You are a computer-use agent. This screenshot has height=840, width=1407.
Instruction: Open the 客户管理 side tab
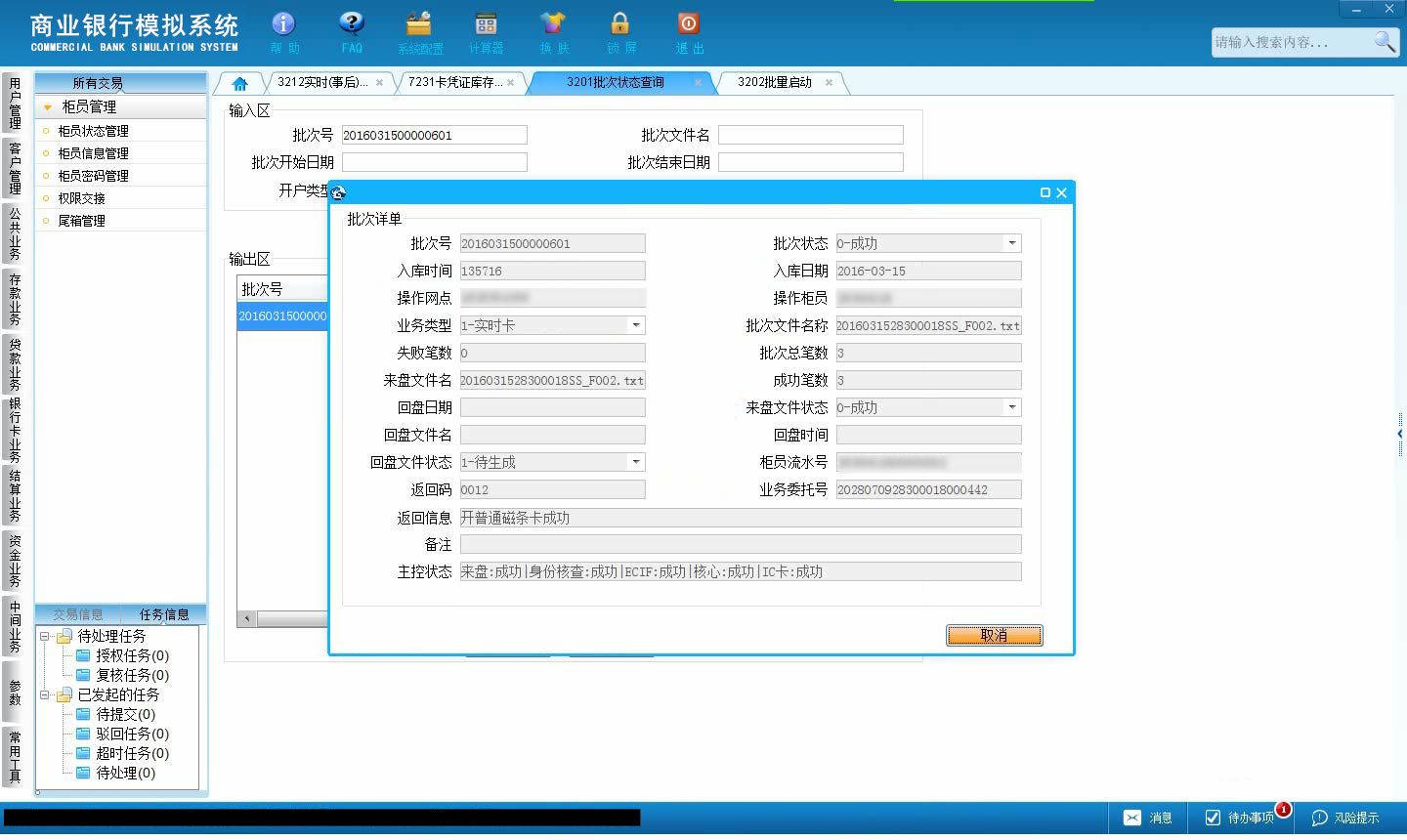(15, 168)
